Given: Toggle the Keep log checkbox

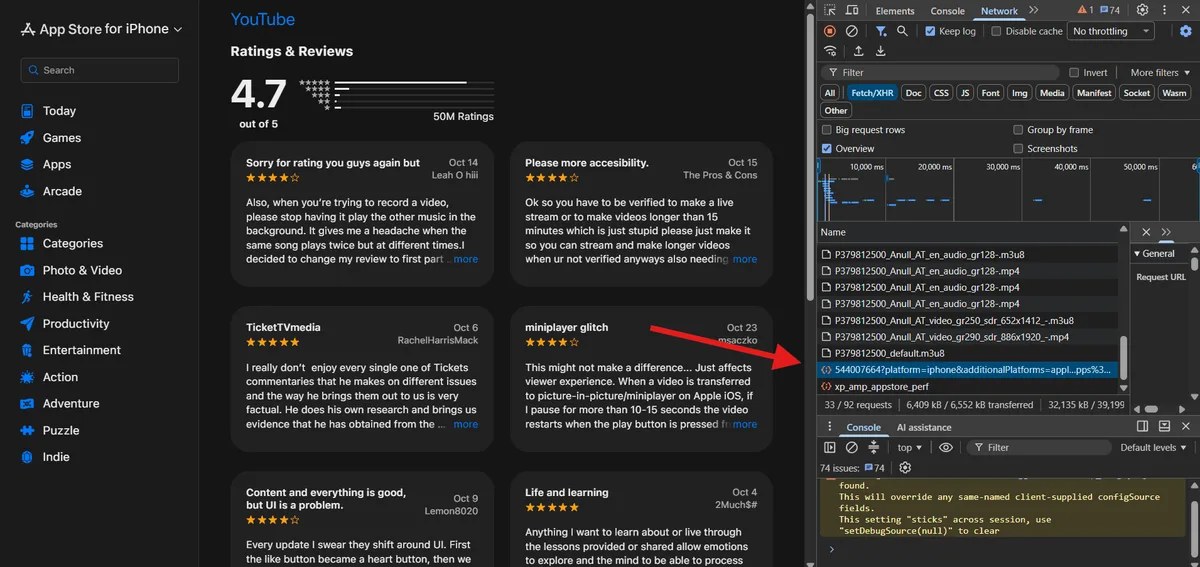Looking at the screenshot, I should pyautogui.click(x=930, y=31).
